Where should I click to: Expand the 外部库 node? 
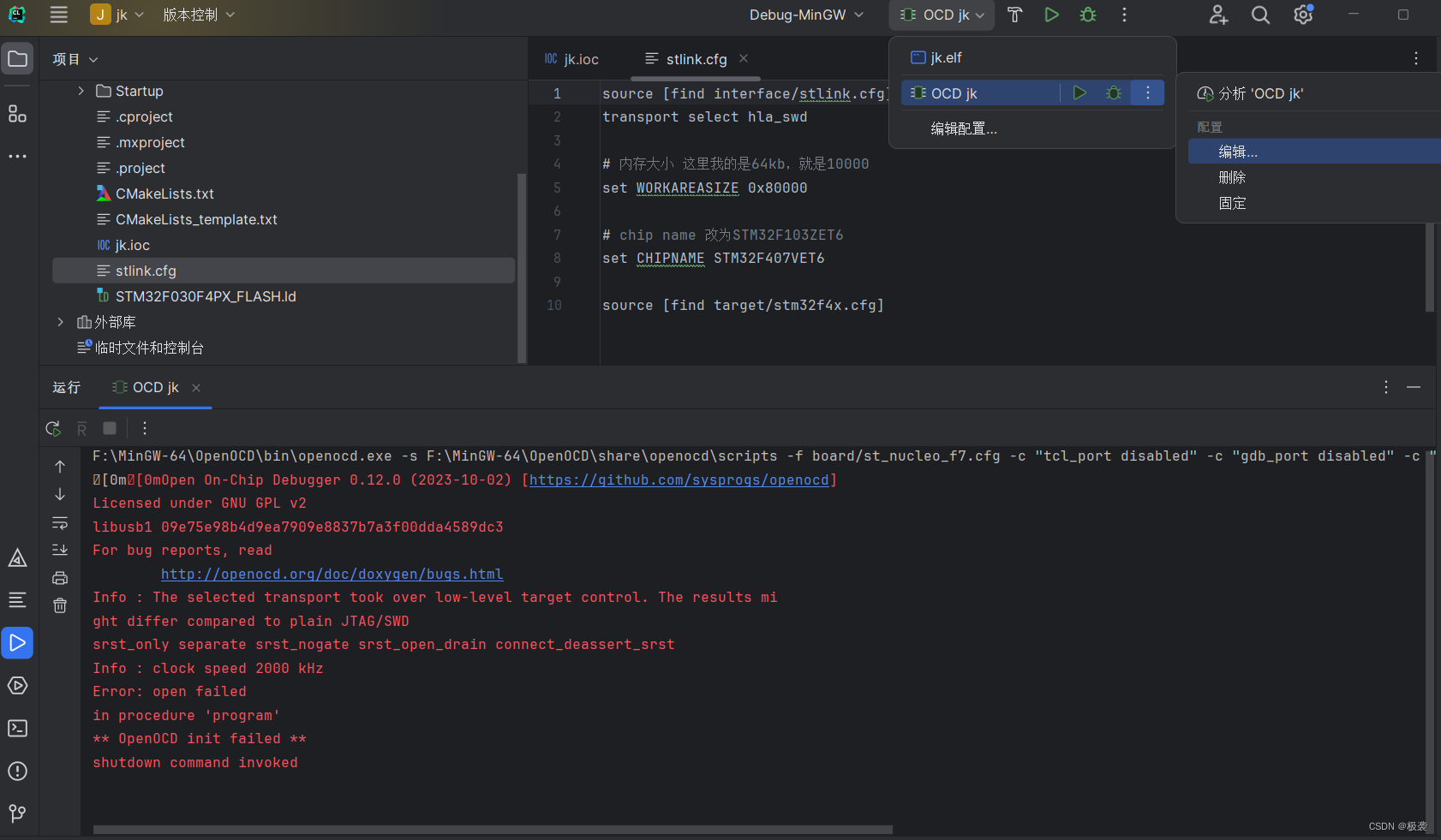click(60, 322)
